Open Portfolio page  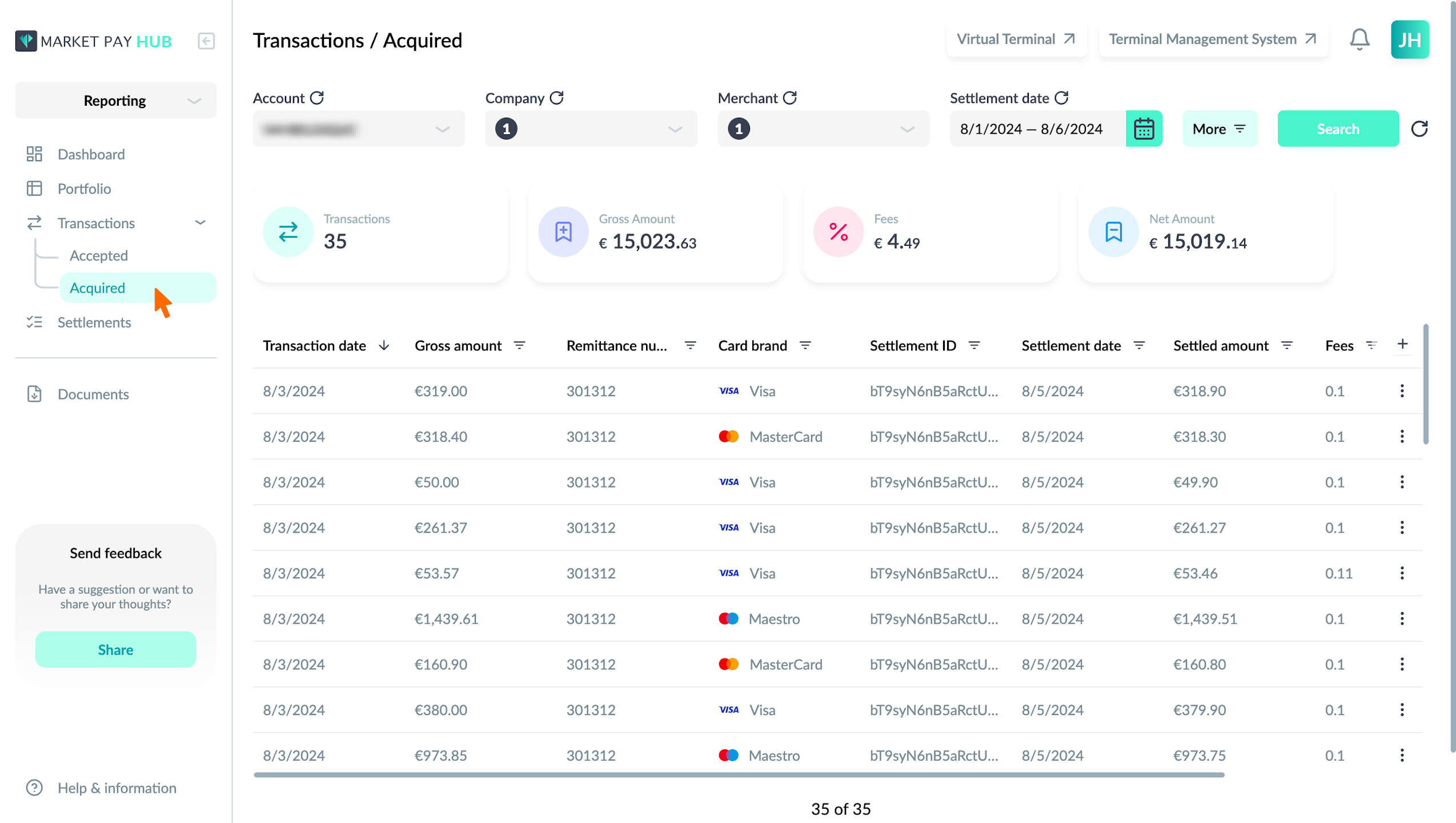coord(84,189)
